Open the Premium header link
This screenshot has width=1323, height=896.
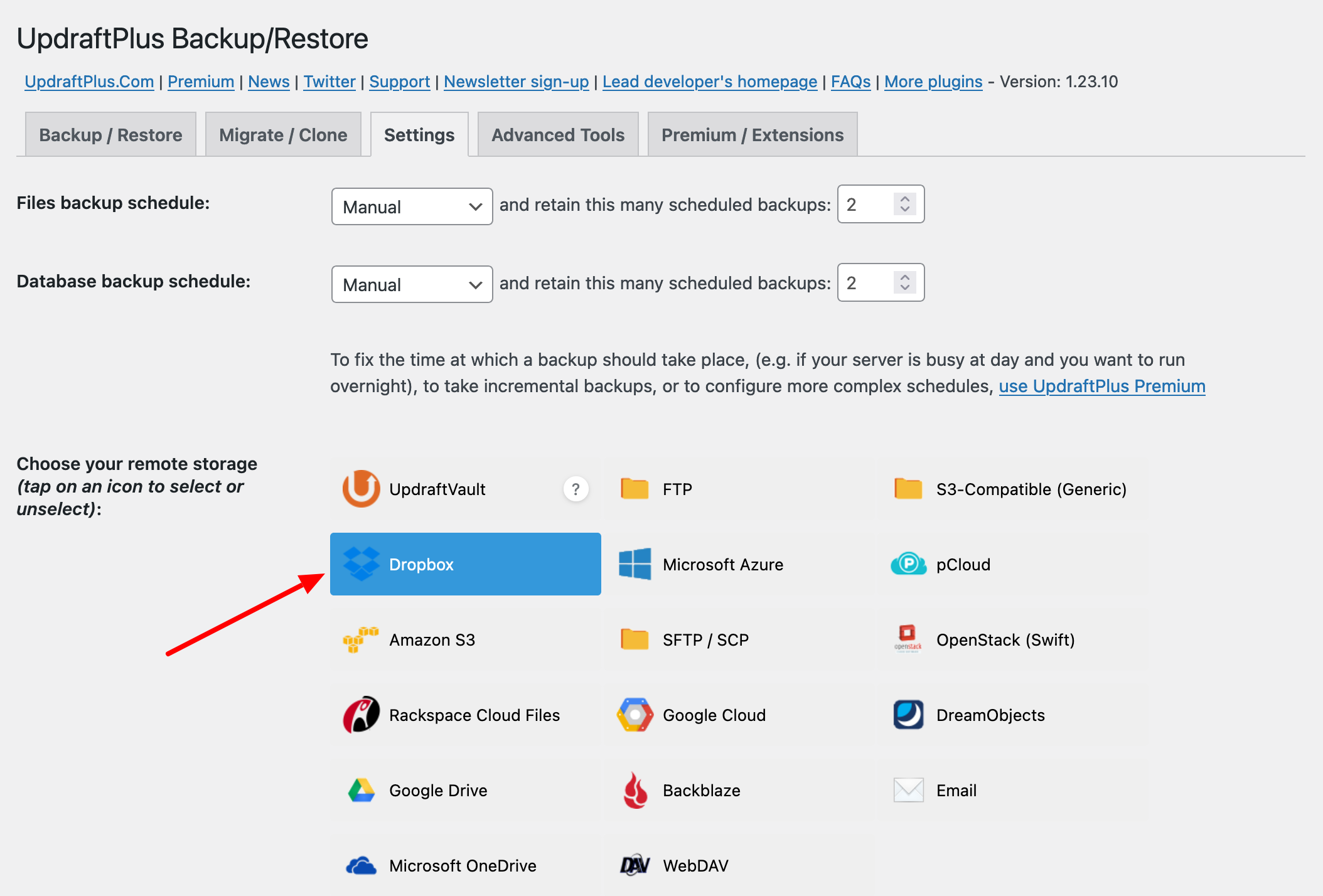[x=201, y=82]
